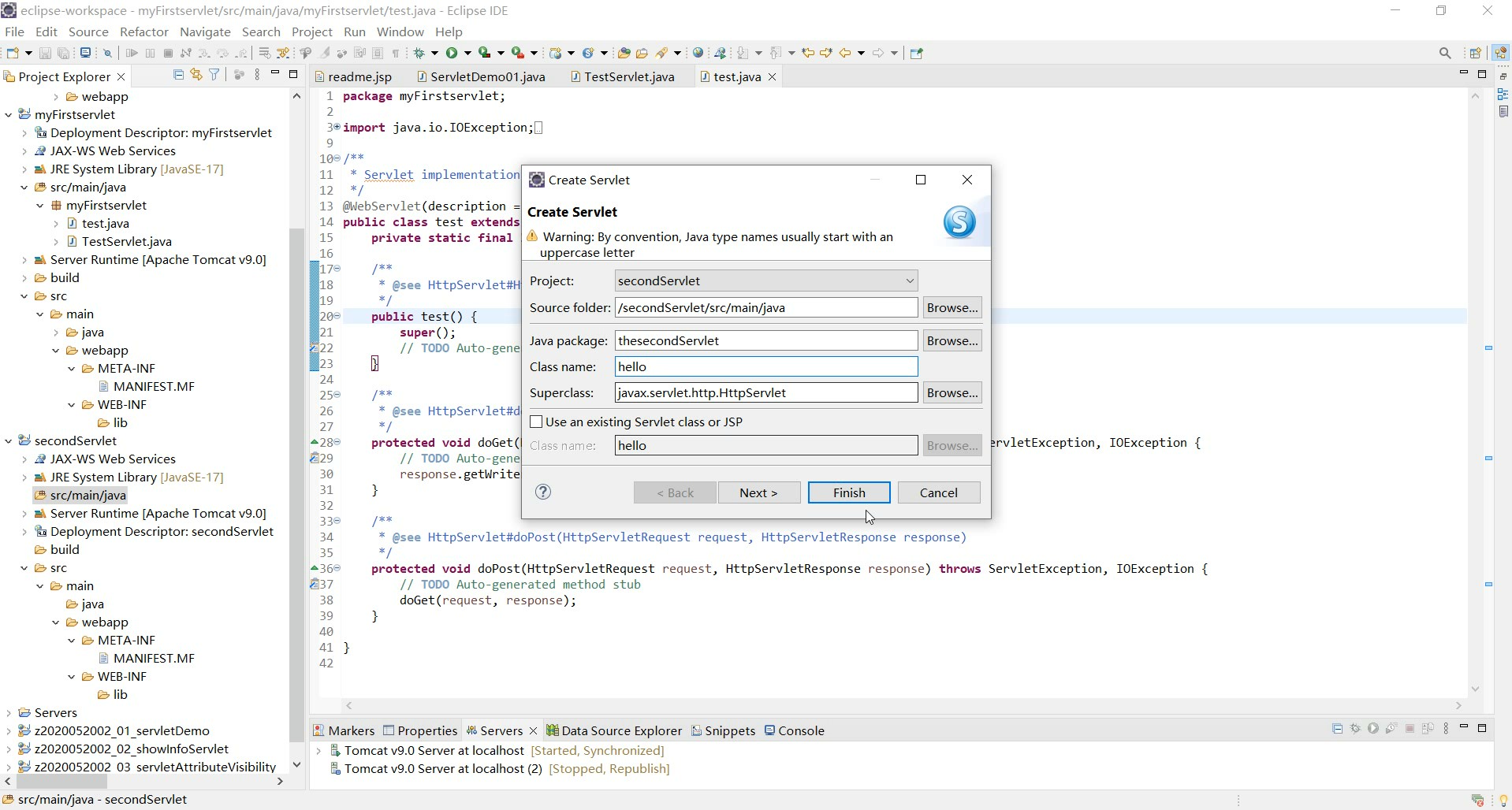Click Collapse All icon in Project Explorer
Viewport: 1512px width, 810px height.
coord(178,75)
